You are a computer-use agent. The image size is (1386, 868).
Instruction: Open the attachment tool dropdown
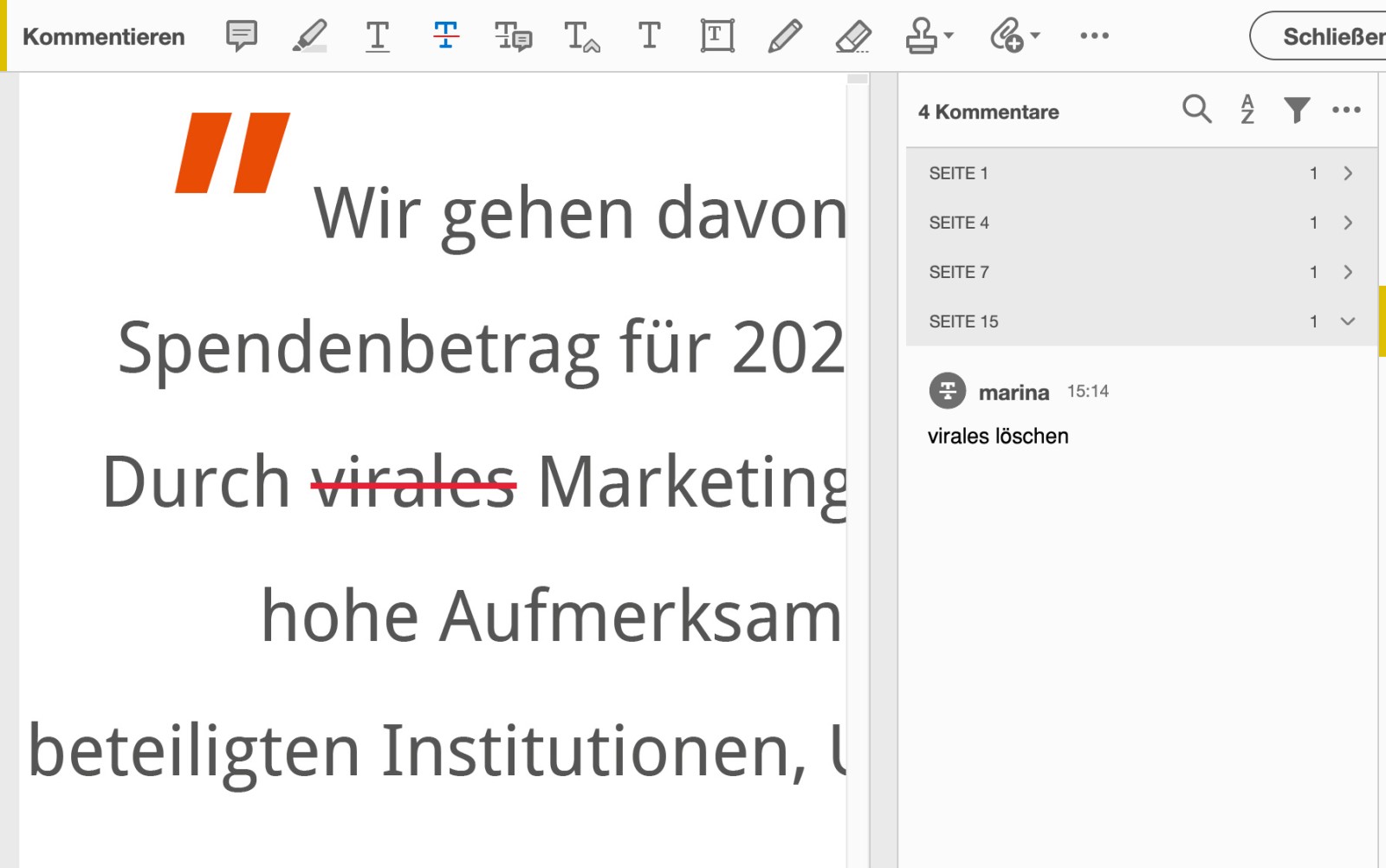coord(1014,36)
